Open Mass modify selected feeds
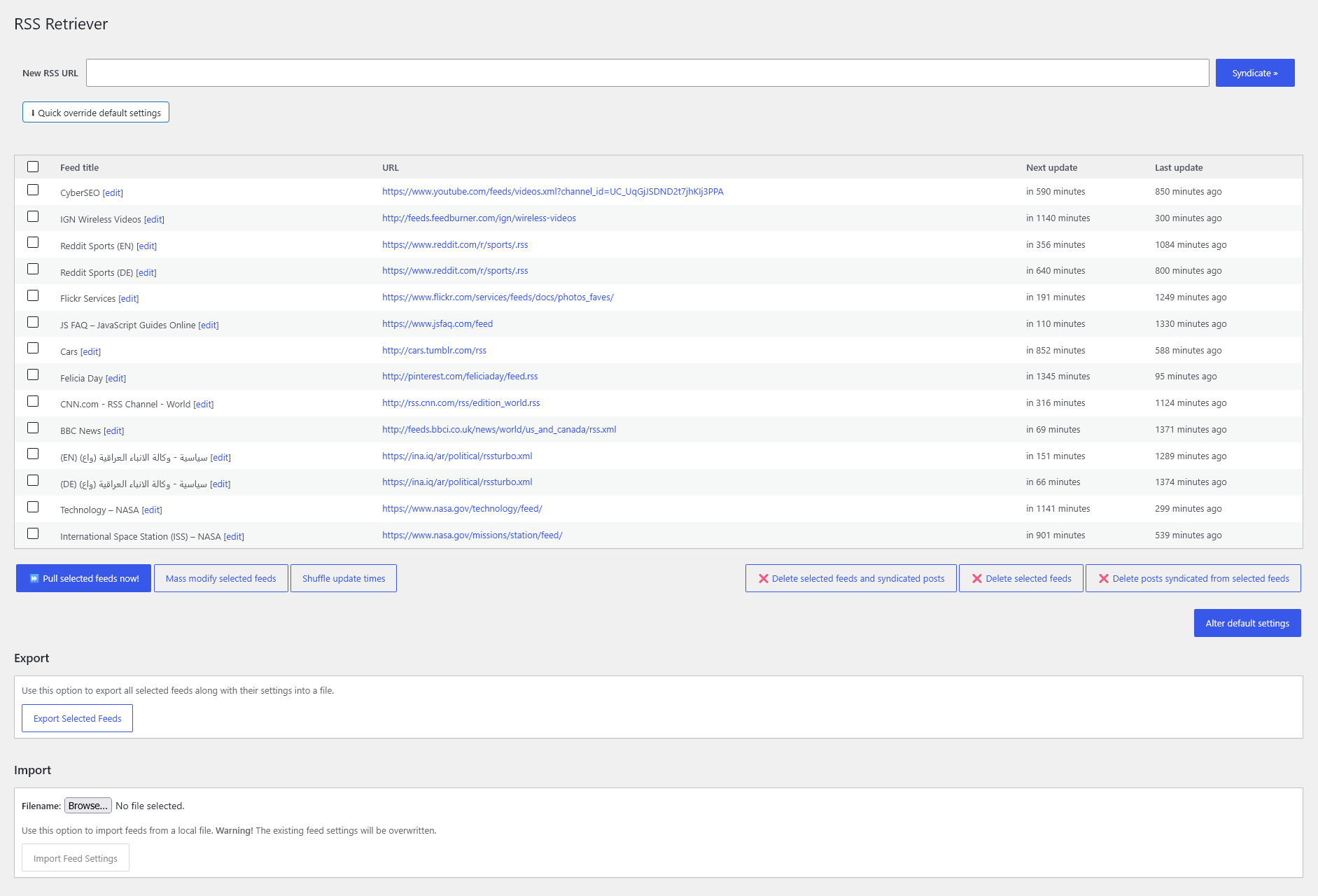This screenshot has height=896, width=1318. click(220, 578)
